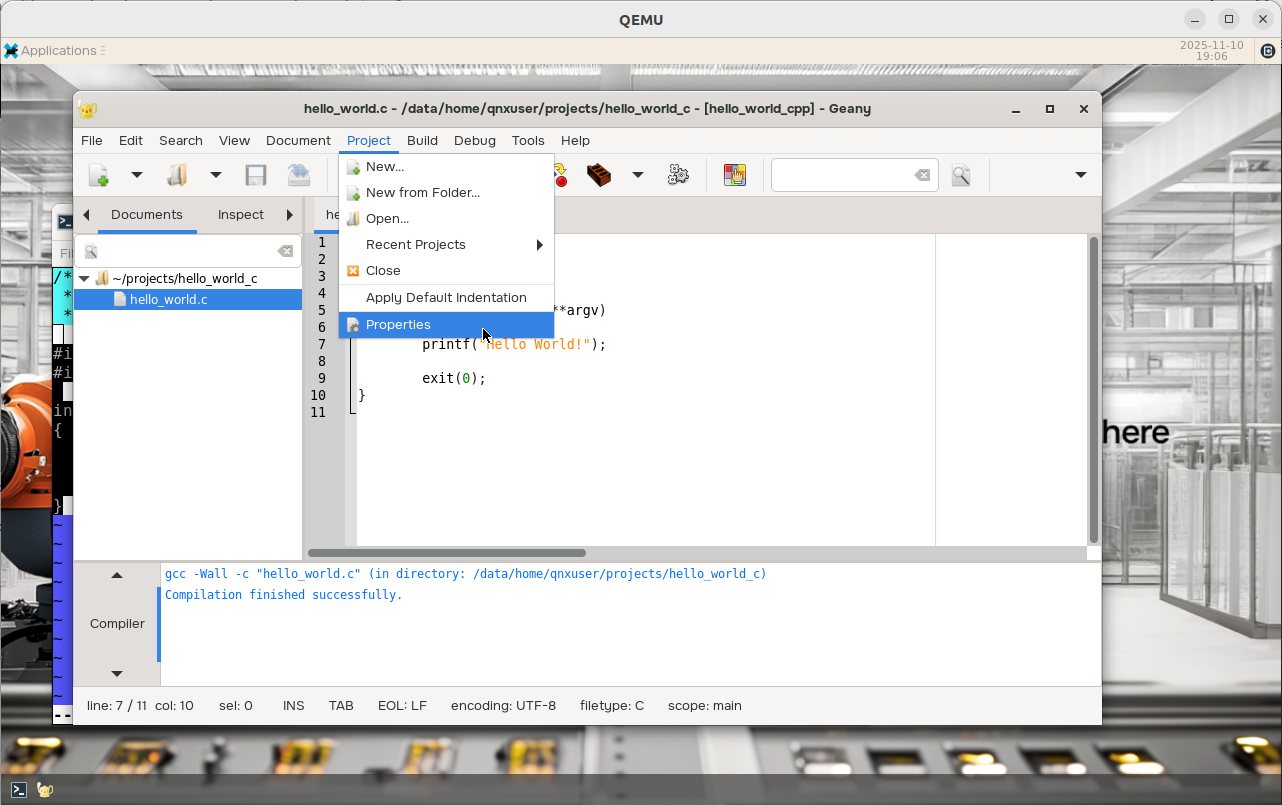
Task: Expand the New file template dropdown arrow
Action: 137,175
